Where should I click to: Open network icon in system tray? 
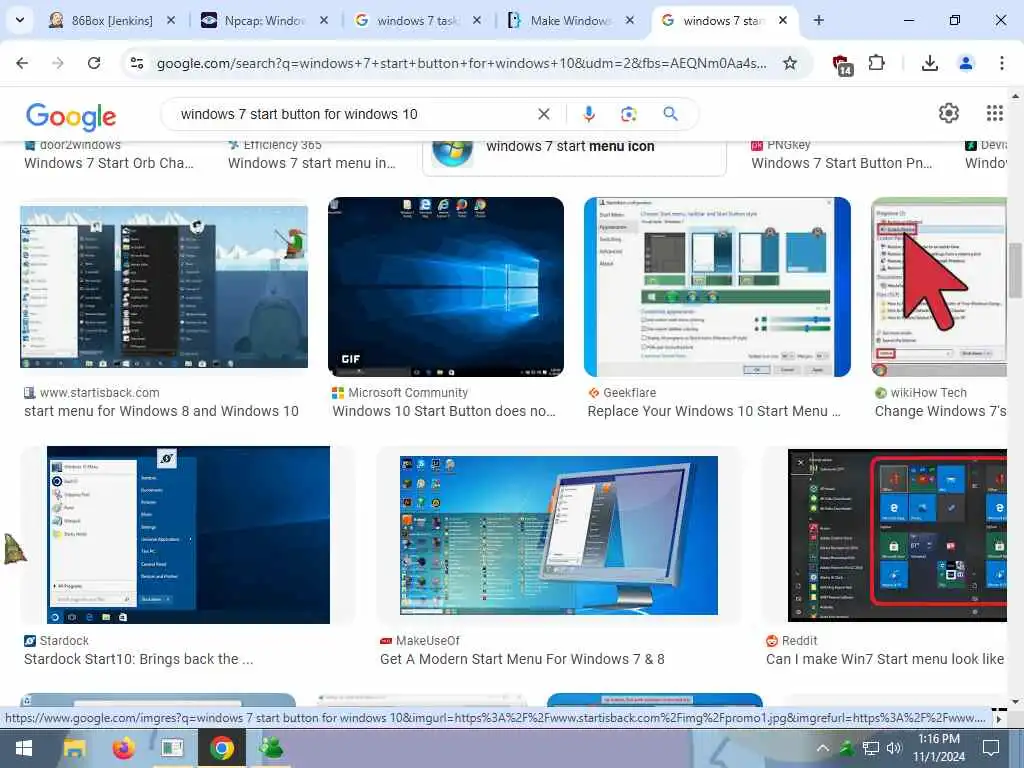(871, 748)
